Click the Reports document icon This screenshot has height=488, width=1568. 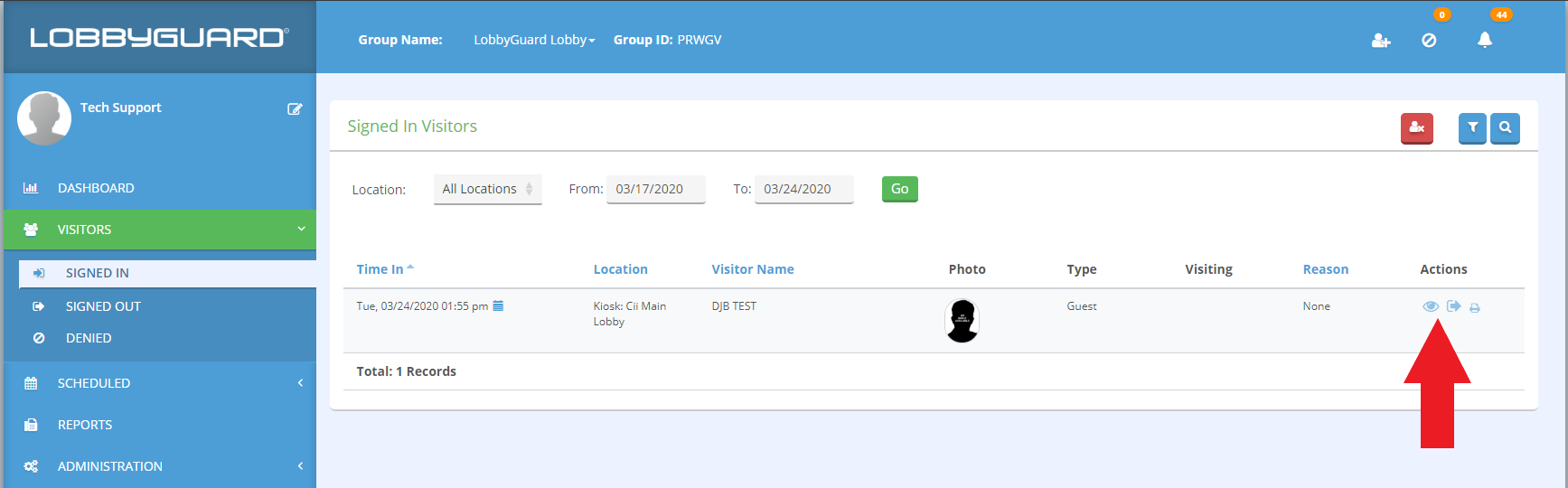point(31,425)
